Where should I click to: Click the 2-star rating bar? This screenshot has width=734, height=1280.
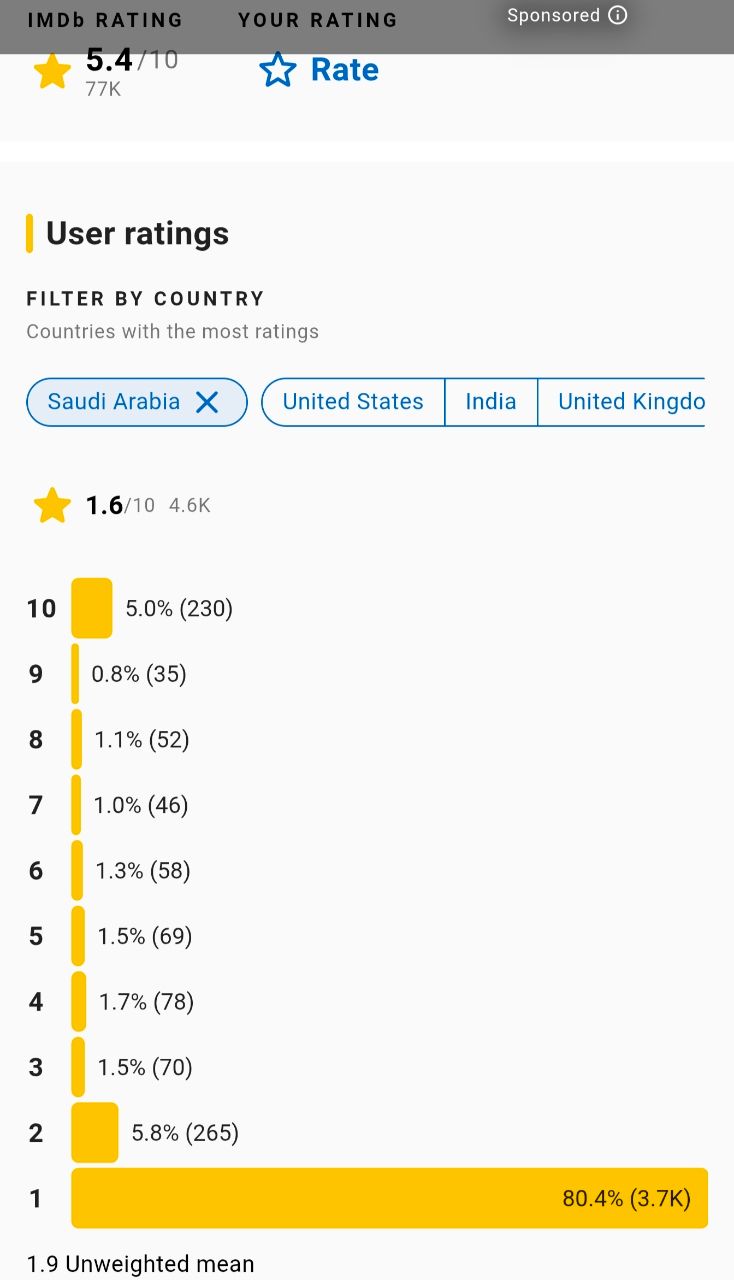95,1133
